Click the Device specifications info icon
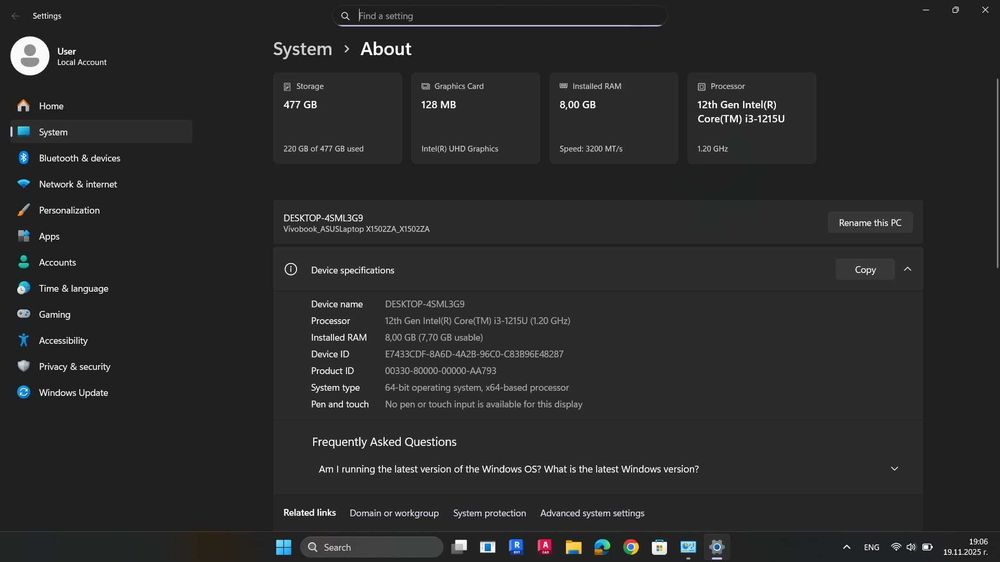This screenshot has width=1000, height=562. coord(291,269)
